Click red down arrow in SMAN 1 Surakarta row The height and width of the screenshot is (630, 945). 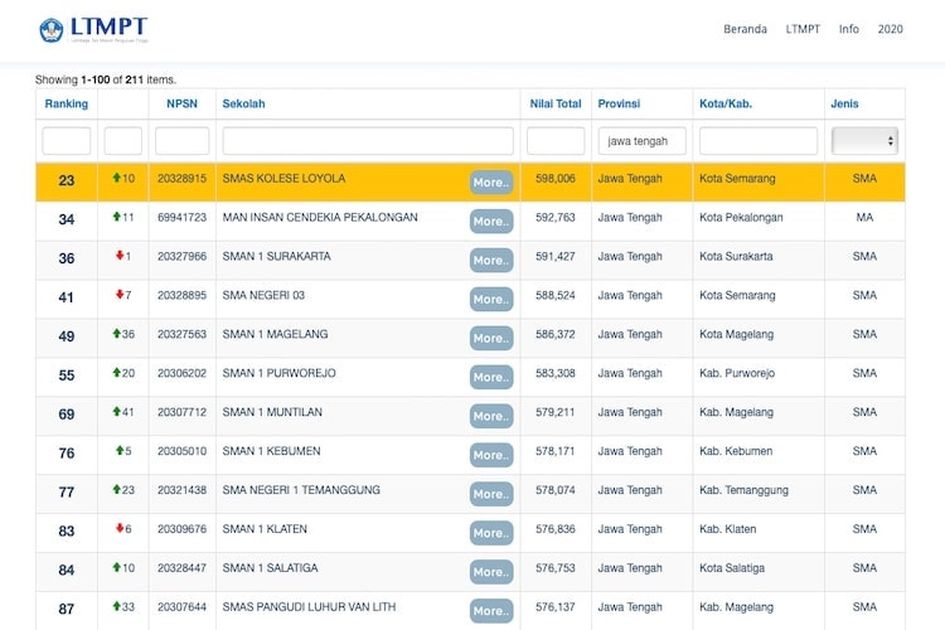[119, 256]
